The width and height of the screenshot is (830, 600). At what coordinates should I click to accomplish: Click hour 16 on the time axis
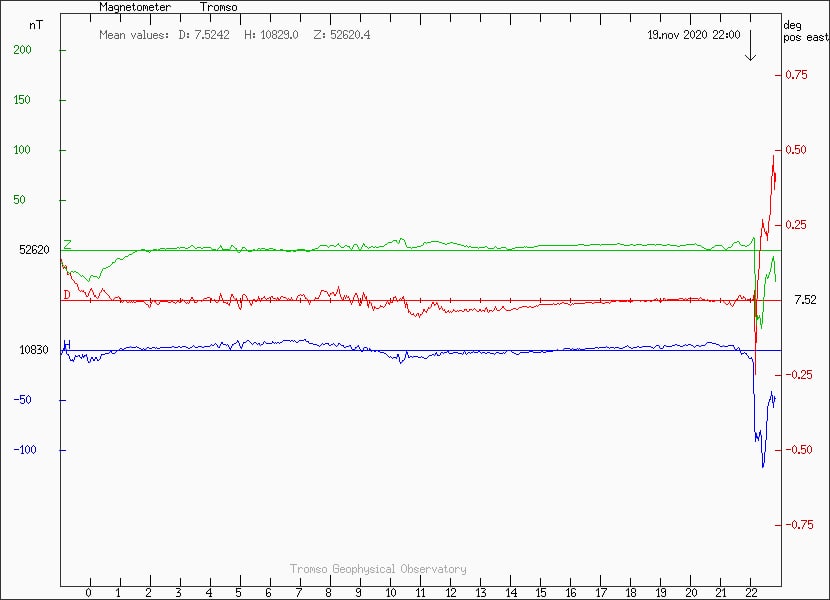[x=571, y=593]
